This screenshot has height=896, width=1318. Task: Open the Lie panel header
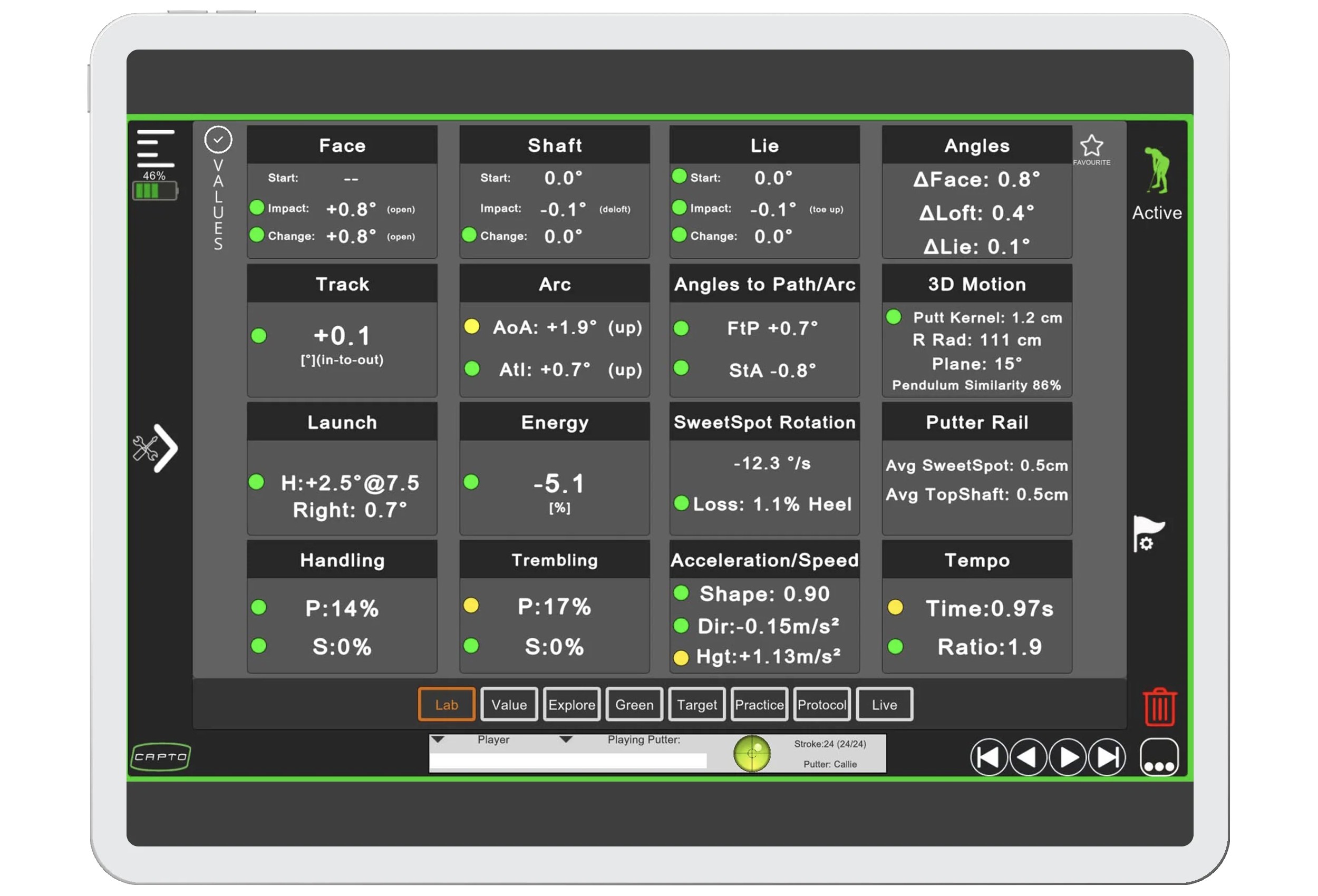point(764,145)
